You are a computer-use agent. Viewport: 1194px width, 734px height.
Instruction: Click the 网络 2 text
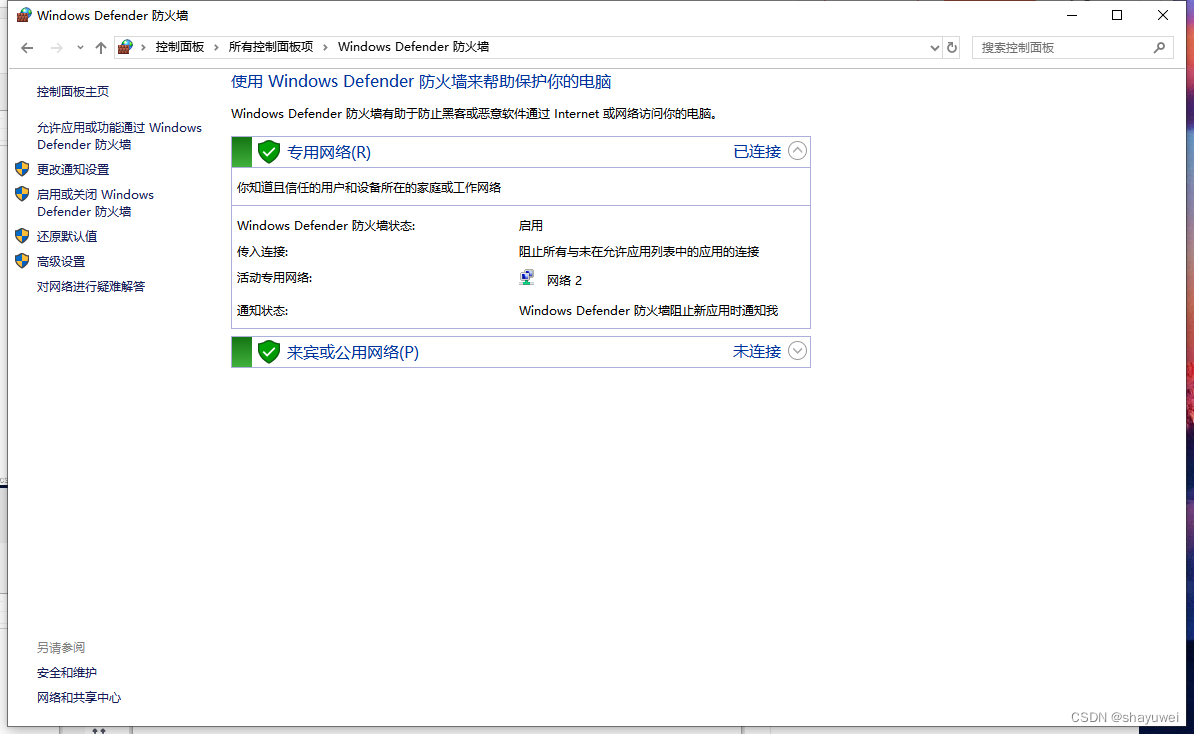pyautogui.click(x=564, y=280)
